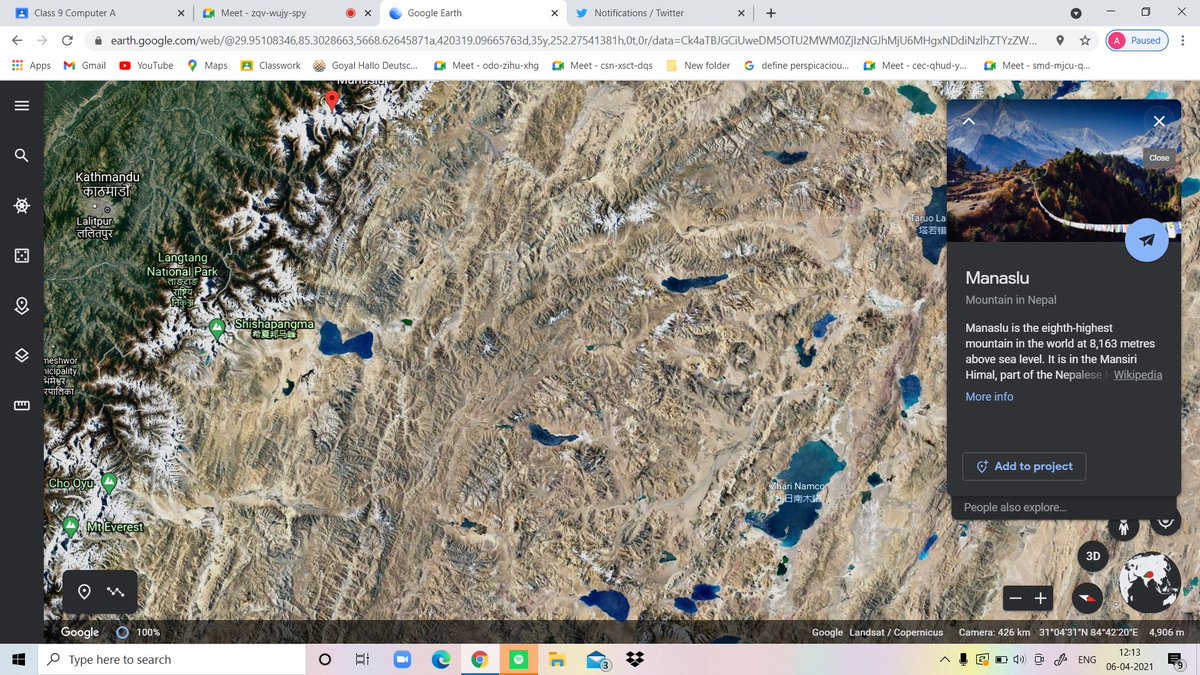Launch Voyager using the ship wheel icon

[22, 205]
